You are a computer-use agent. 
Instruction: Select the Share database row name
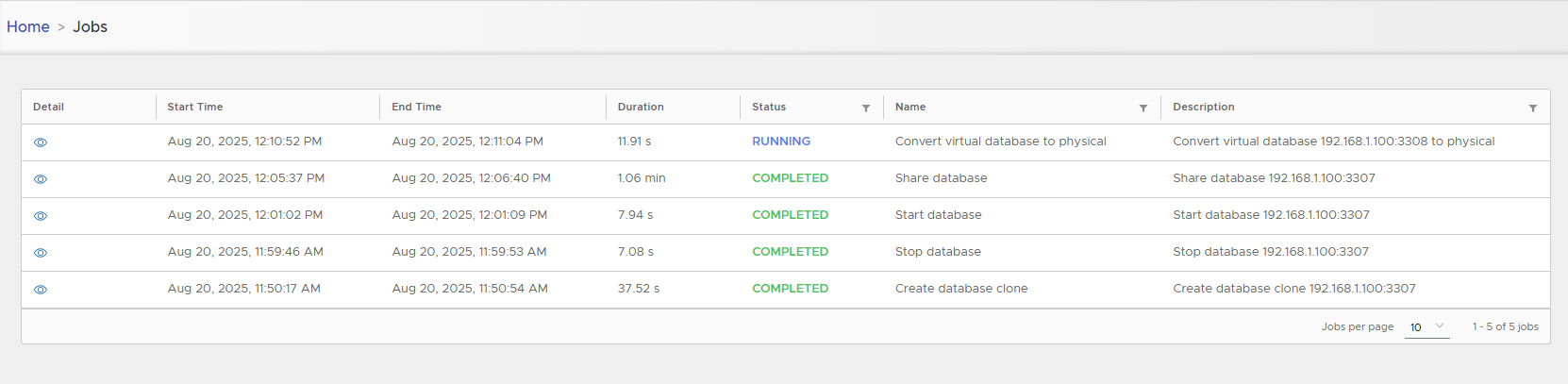(941, 178)
